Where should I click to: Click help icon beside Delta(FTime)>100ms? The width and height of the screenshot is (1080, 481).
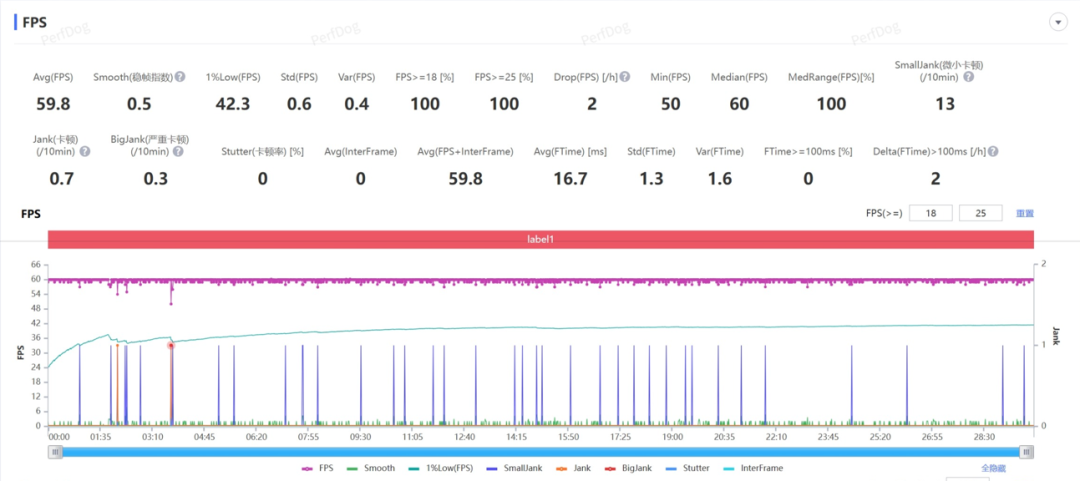click(993, 152)
